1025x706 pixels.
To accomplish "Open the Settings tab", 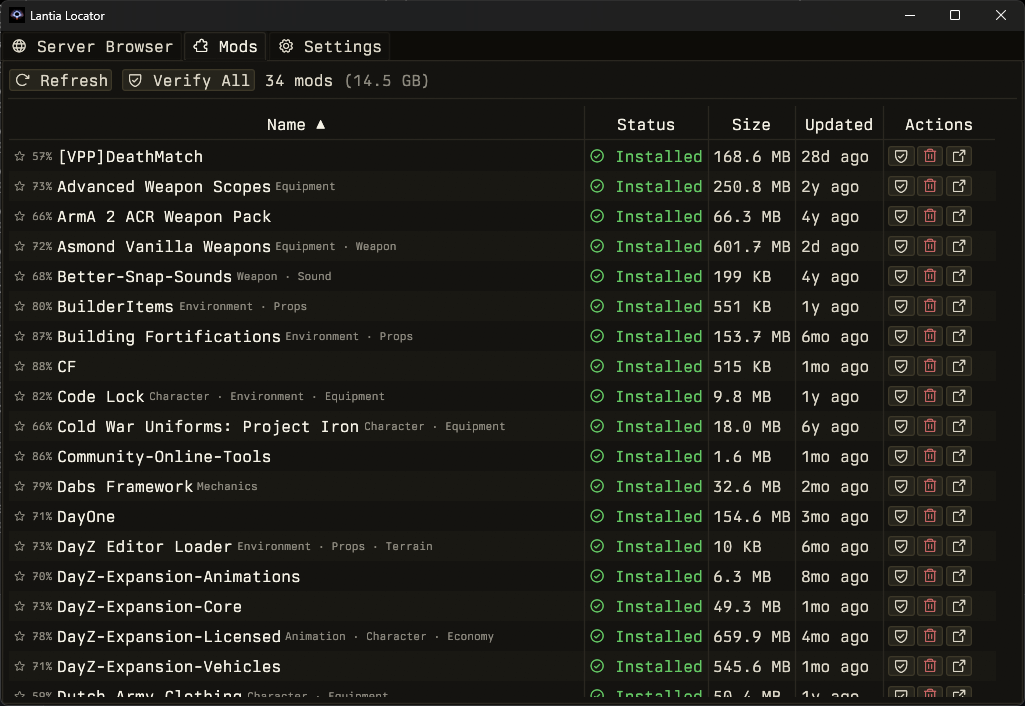I will point(330,46).
